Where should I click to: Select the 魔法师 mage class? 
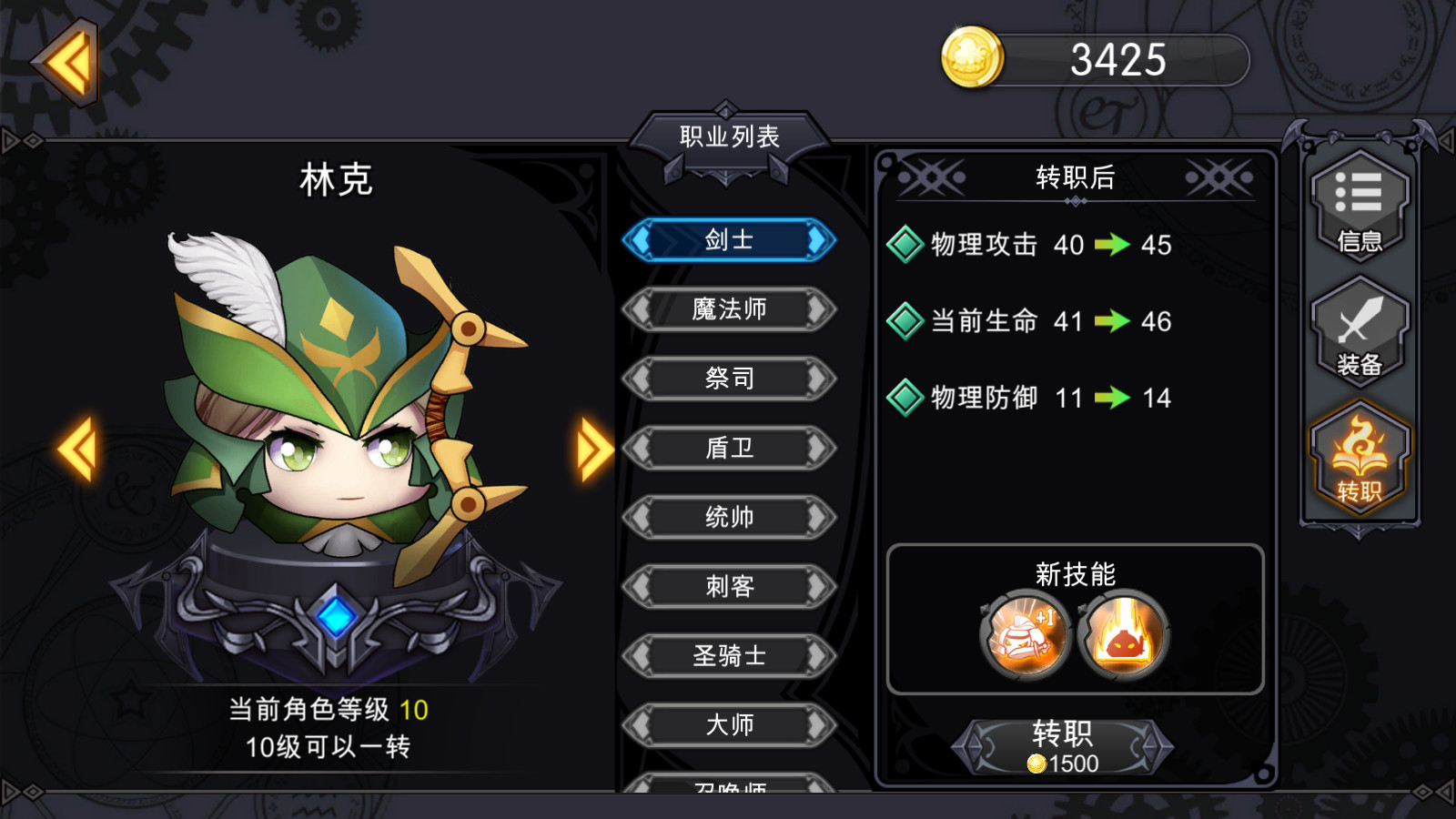point(729,309)
